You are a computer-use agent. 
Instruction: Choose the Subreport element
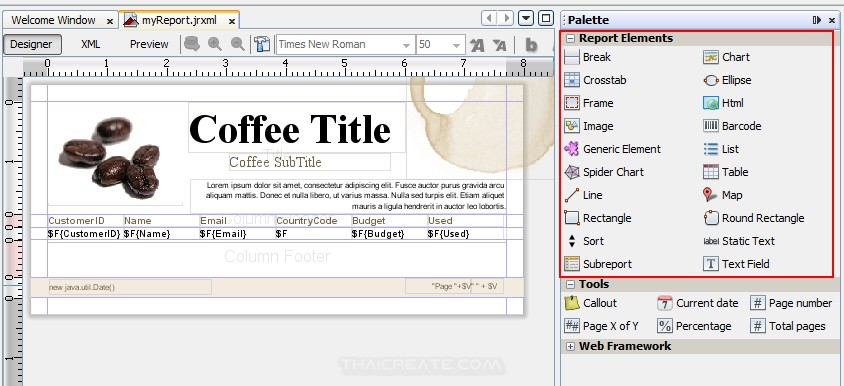click(x=597, y=264)
